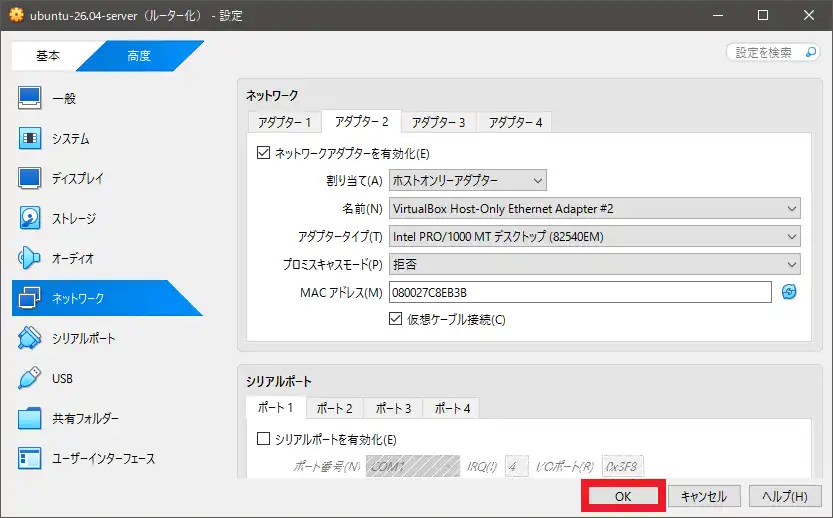The height and width of the screenshot is (518, 833).
Task: Maximize the settings window
Action: [x=763, y=15]
